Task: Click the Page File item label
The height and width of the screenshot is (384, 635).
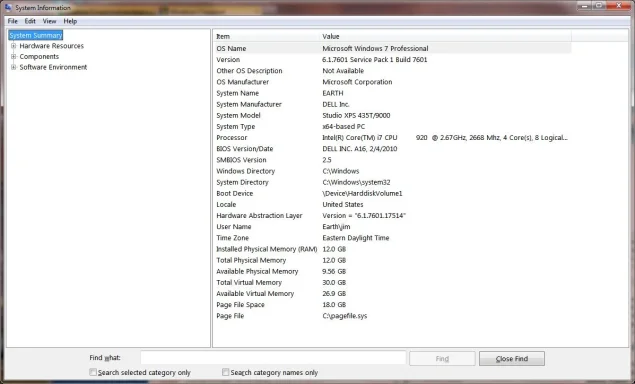Action: pos(230,316)
